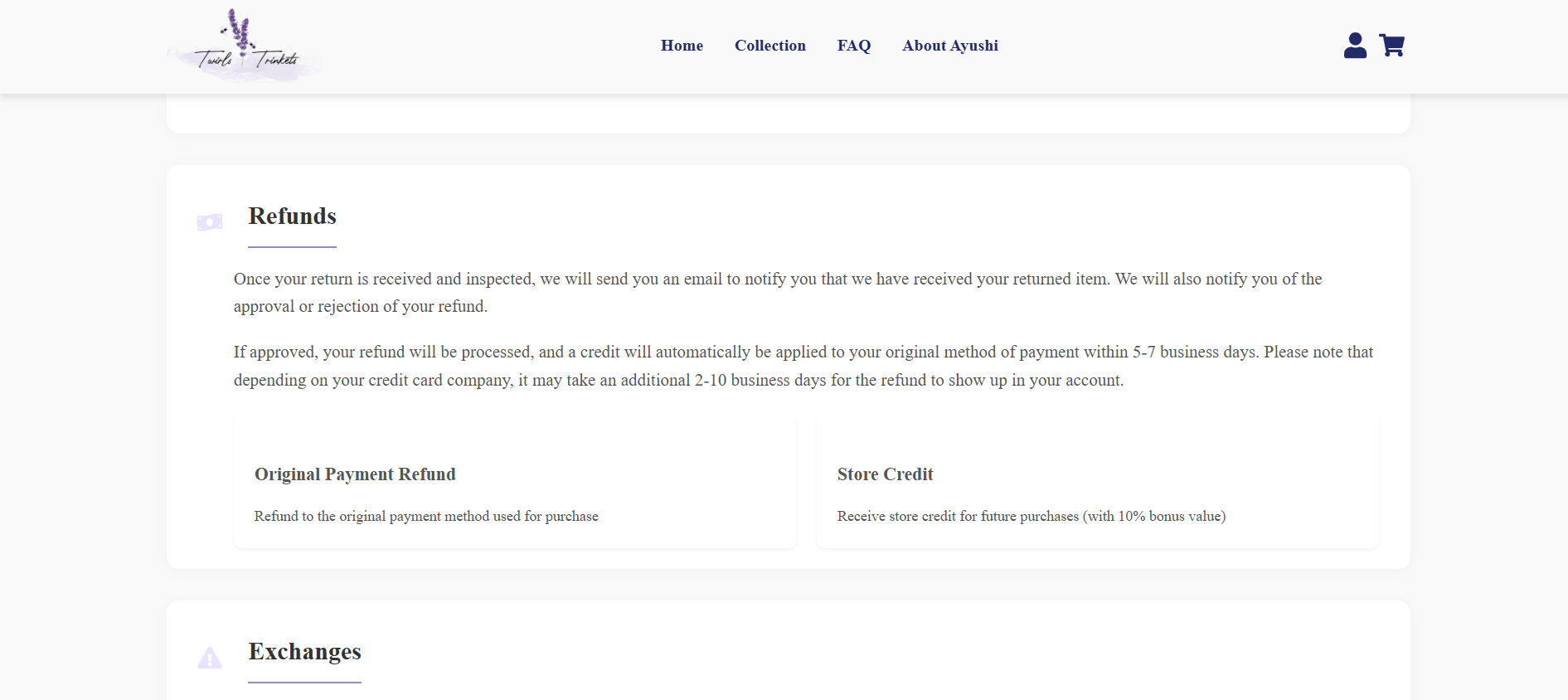Image resolution: width=1568 pixels, height=700 pixels.
Task: Click the '5-7 business days' text
Action: [x=1194, y=352]
